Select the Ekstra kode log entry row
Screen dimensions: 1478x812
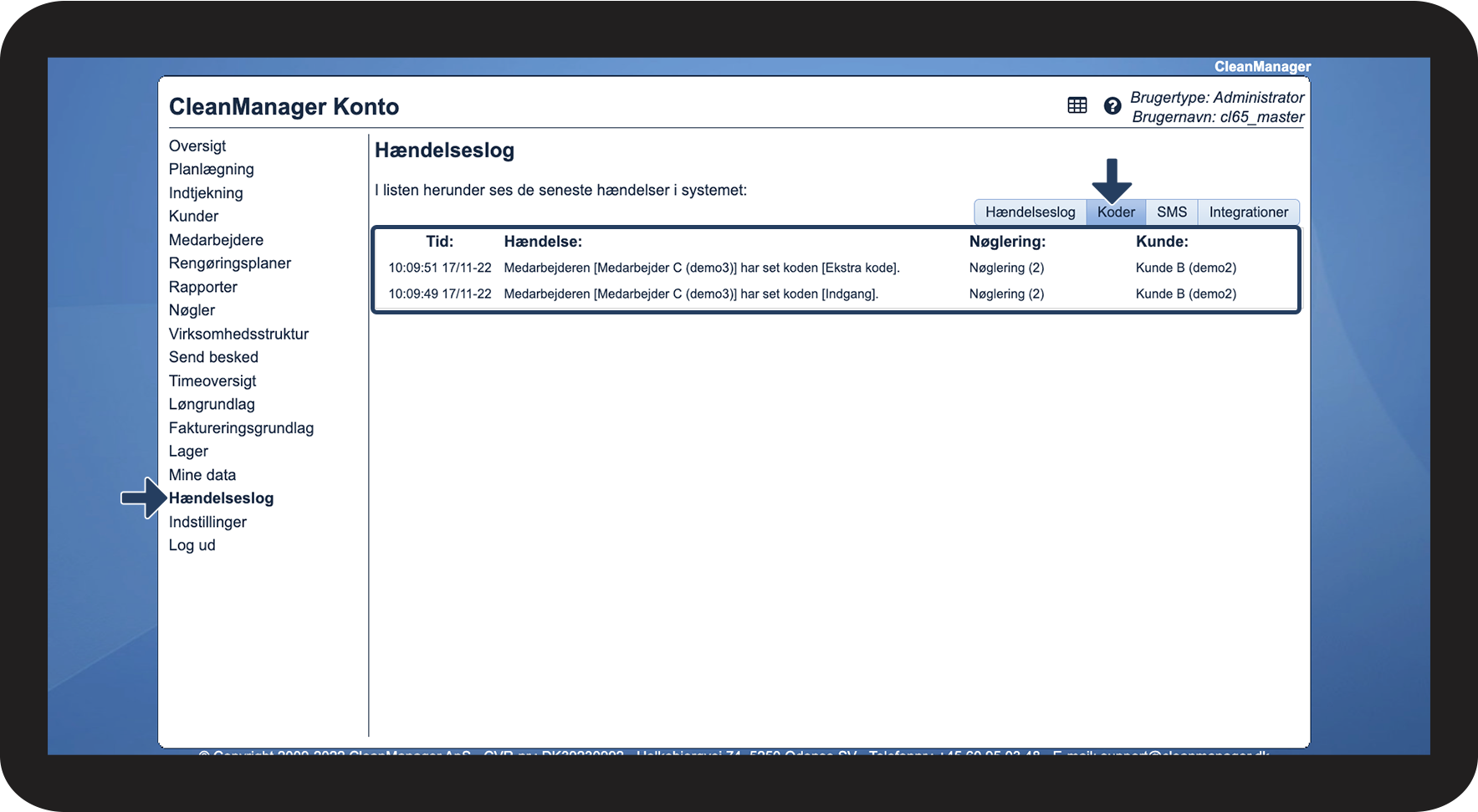[x=701, y=268]
